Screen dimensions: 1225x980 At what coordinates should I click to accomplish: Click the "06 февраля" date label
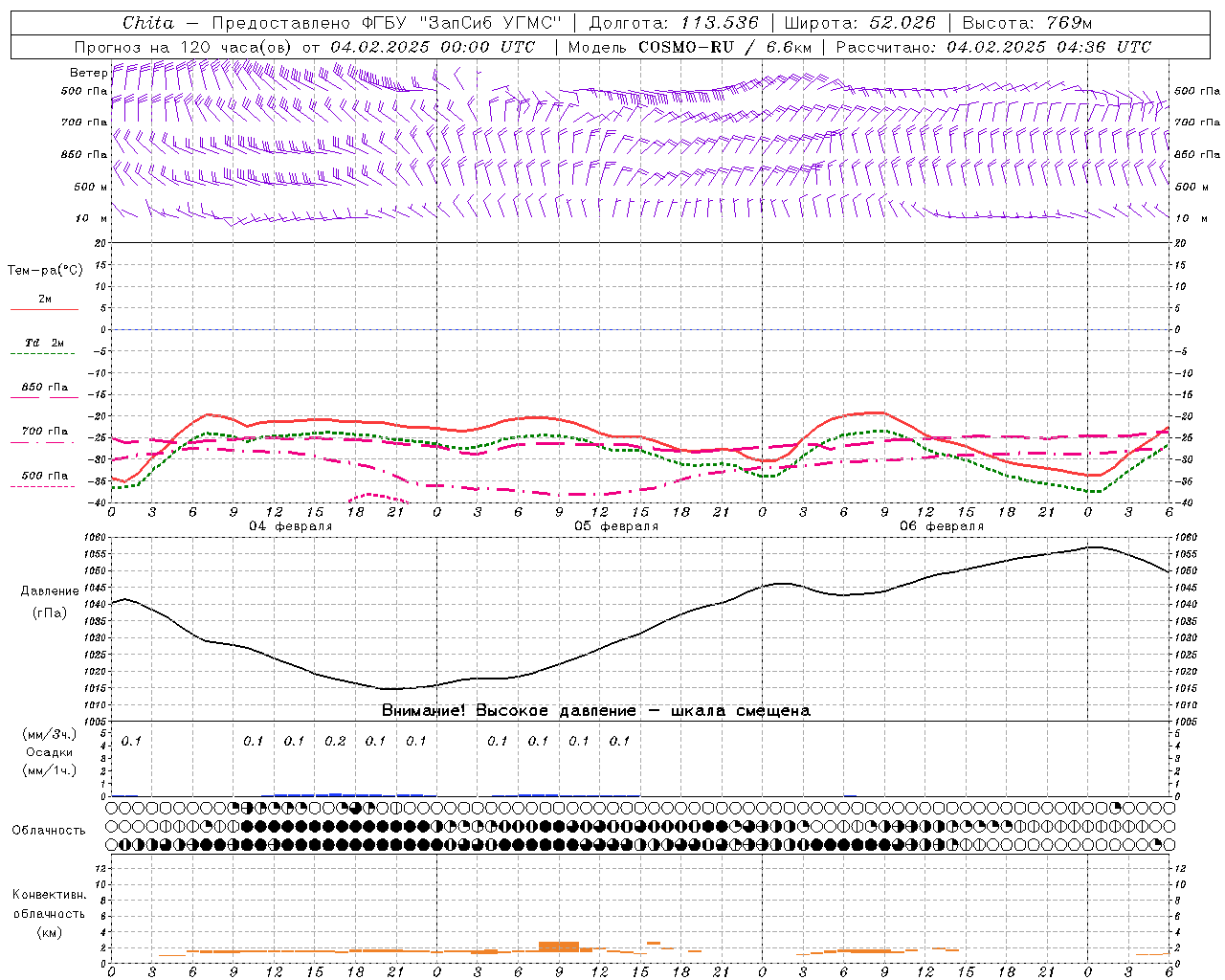[x=942, y=526]
